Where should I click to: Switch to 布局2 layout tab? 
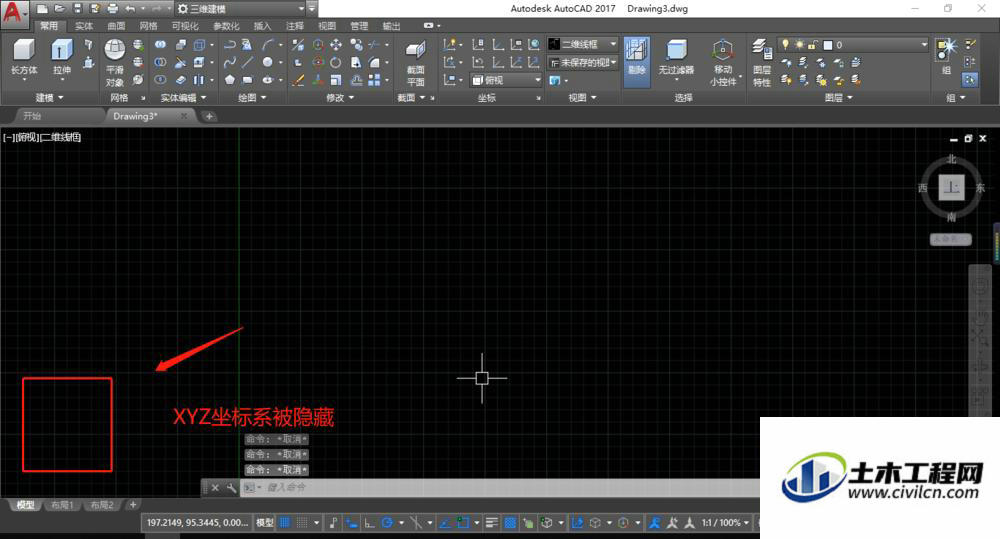point(102,505)
